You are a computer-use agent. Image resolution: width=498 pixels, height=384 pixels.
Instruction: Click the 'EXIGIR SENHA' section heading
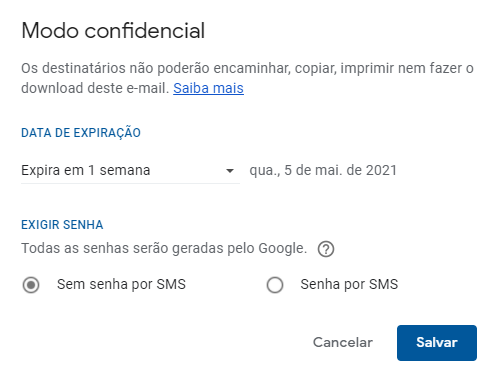pyautogui.click(x=62, y=225)
